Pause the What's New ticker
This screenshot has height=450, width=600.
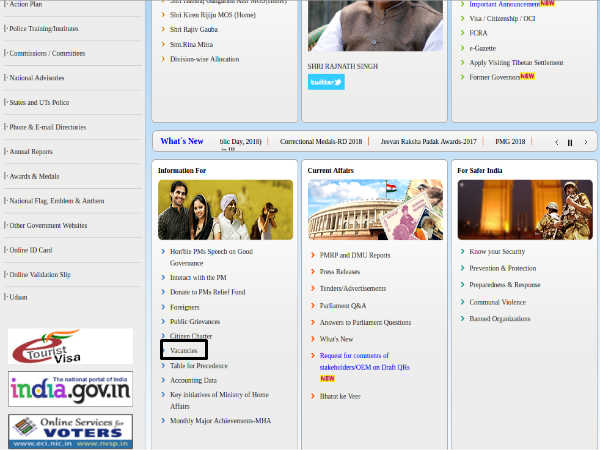[570, 142]
